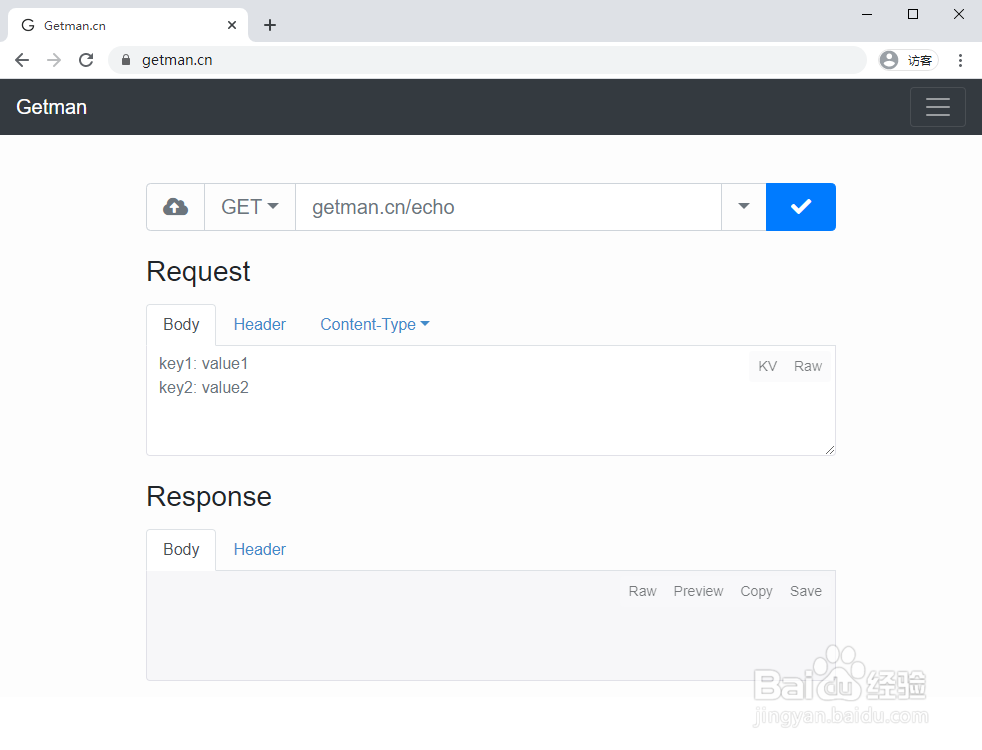Go back with the browser back arrow
This screenshot has width=982, height=750.
click(x=22, y=60)
